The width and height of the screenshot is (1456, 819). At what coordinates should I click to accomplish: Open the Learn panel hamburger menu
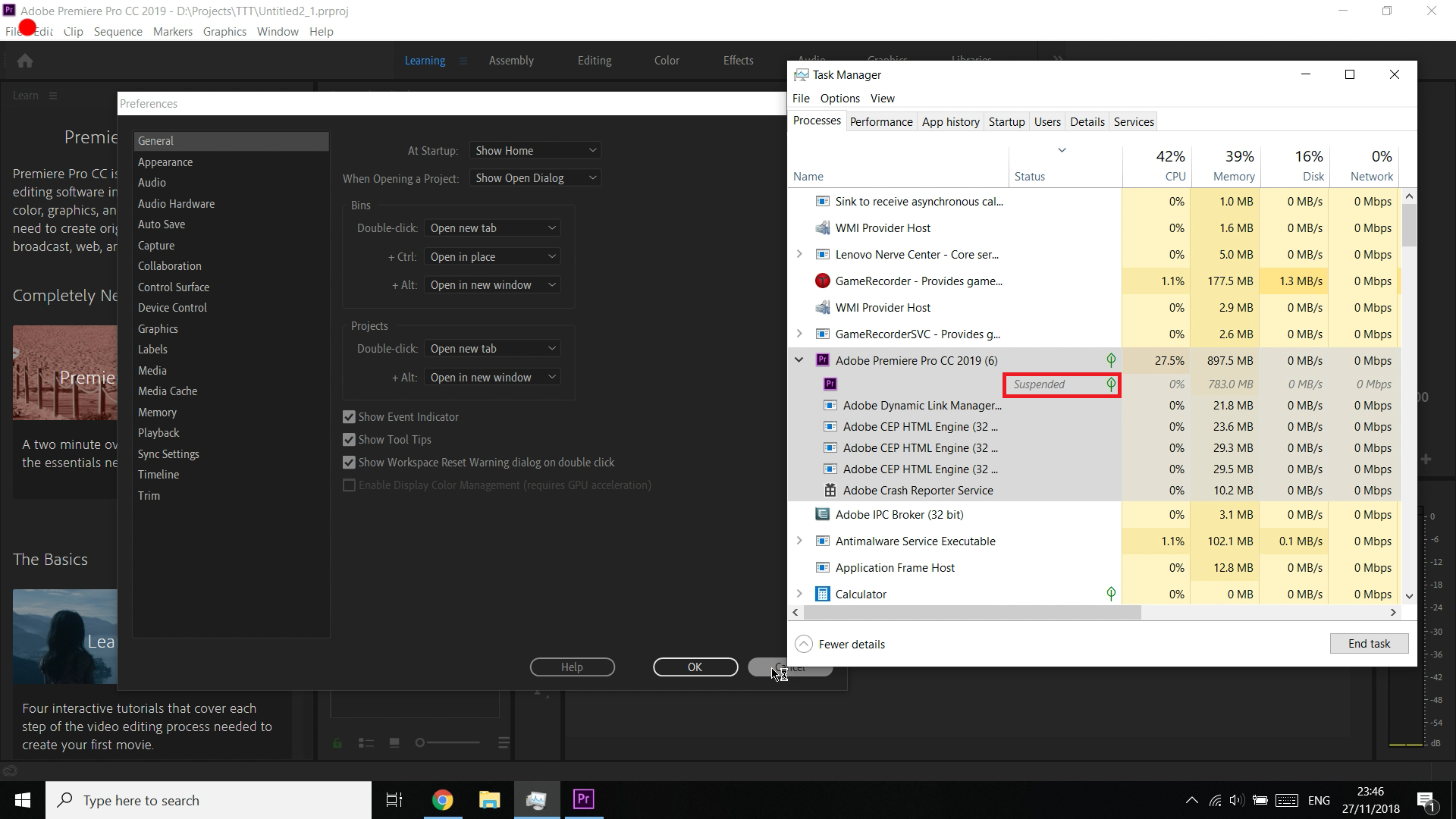coord(53,96)
